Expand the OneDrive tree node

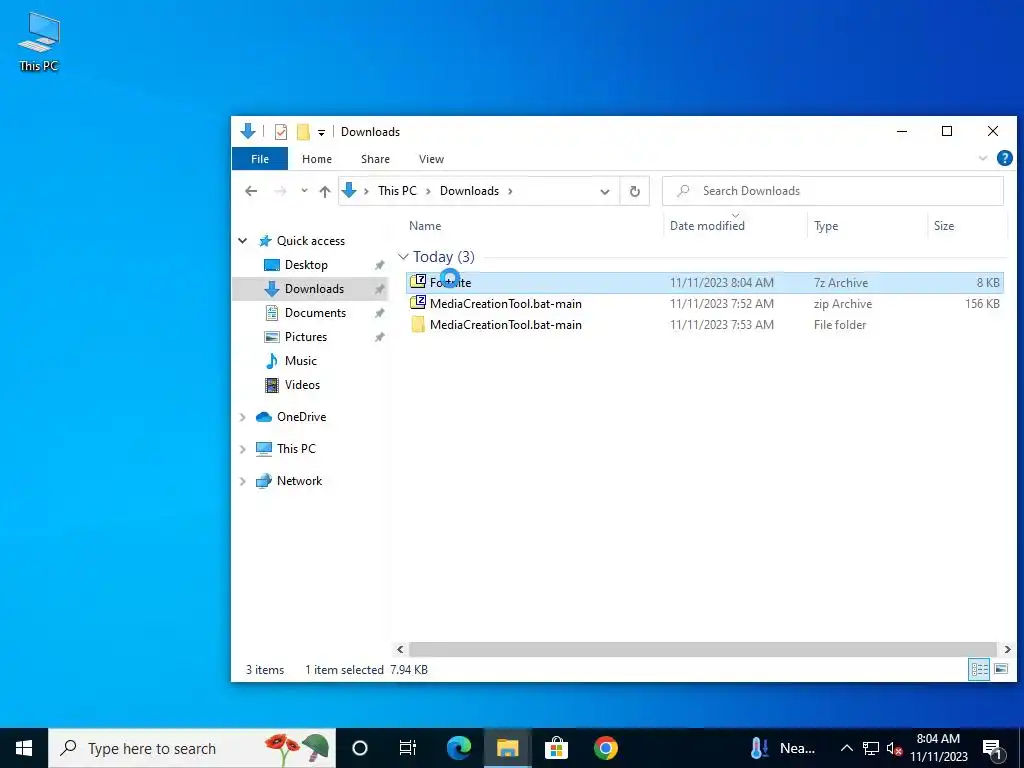[x=243, y=417]
